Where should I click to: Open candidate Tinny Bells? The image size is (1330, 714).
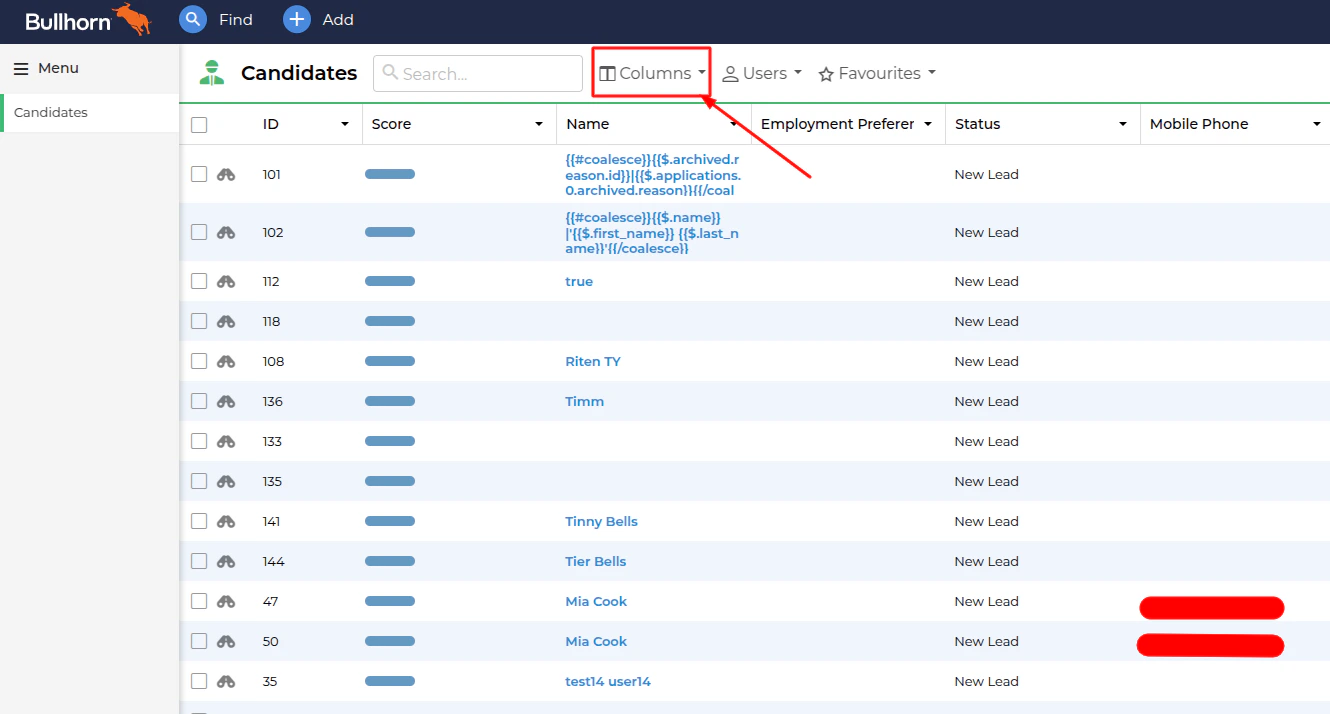click(601, 521)
